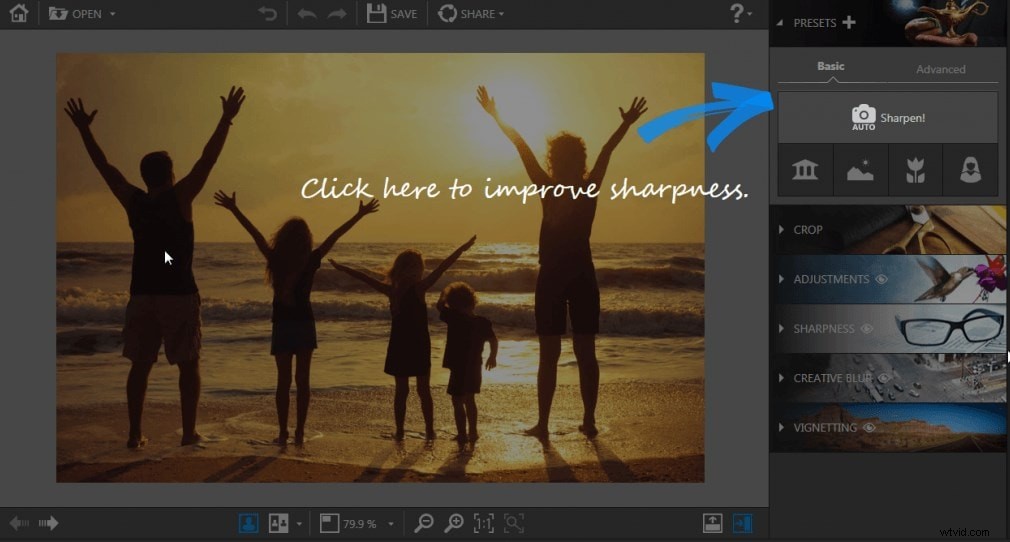Click the OPEN folder button
The image size is (1010, 542).
pos(75,14)
